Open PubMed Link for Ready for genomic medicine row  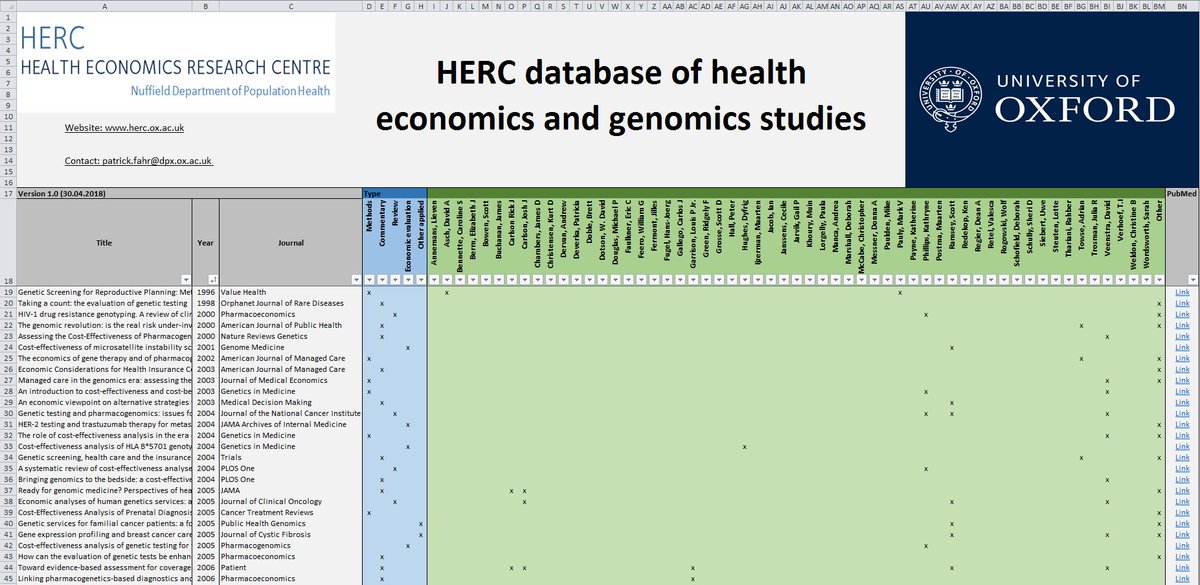(x=1183, y=491)
